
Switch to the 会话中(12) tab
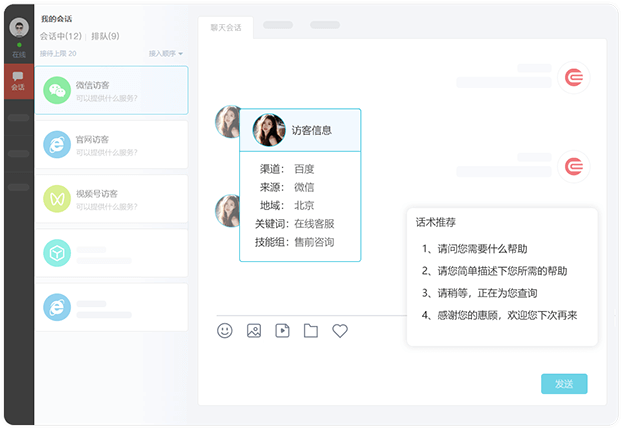click(x=61, y=36)
